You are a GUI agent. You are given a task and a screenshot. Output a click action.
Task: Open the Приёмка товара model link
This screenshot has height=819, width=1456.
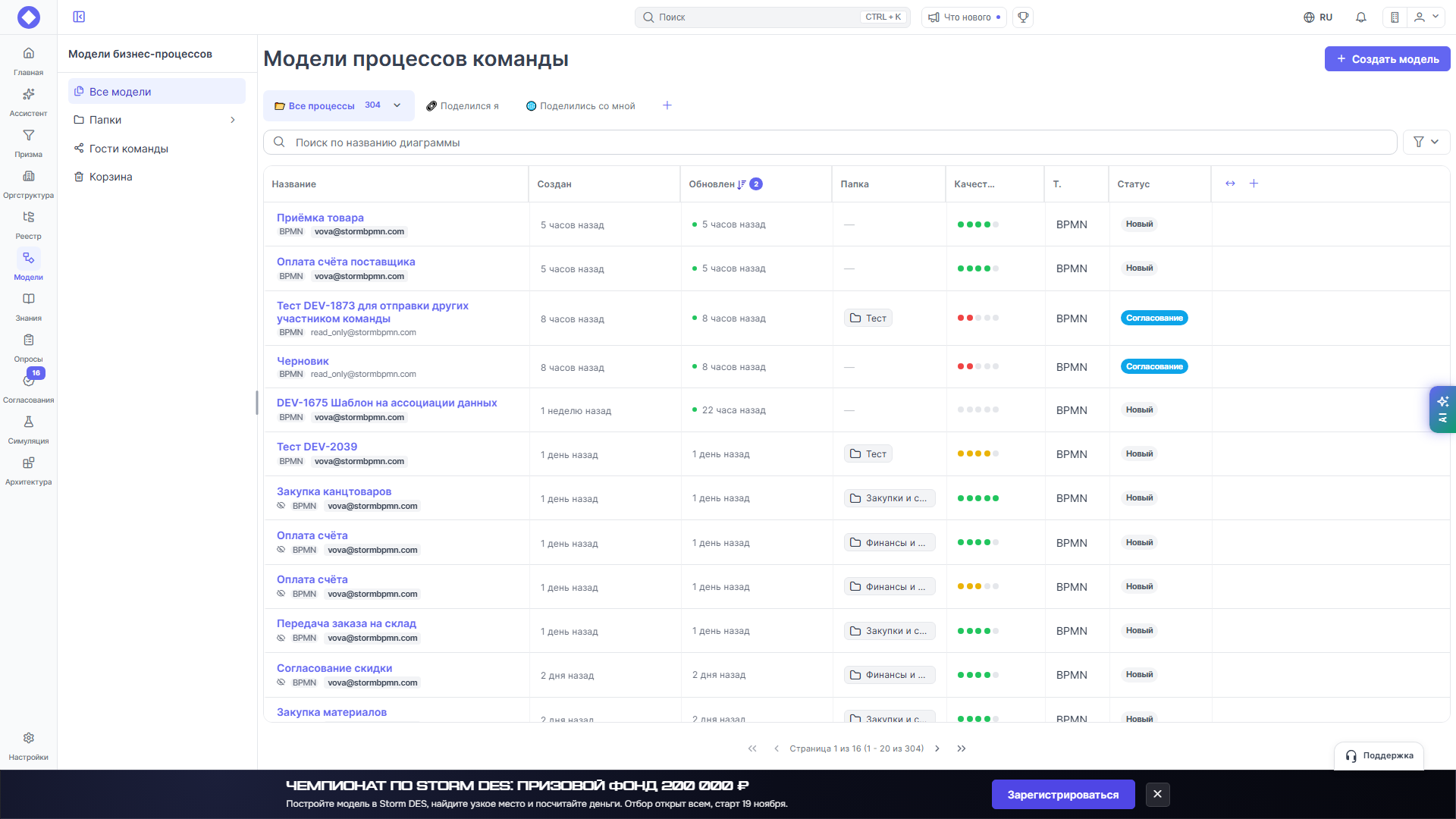pos(320,218)
